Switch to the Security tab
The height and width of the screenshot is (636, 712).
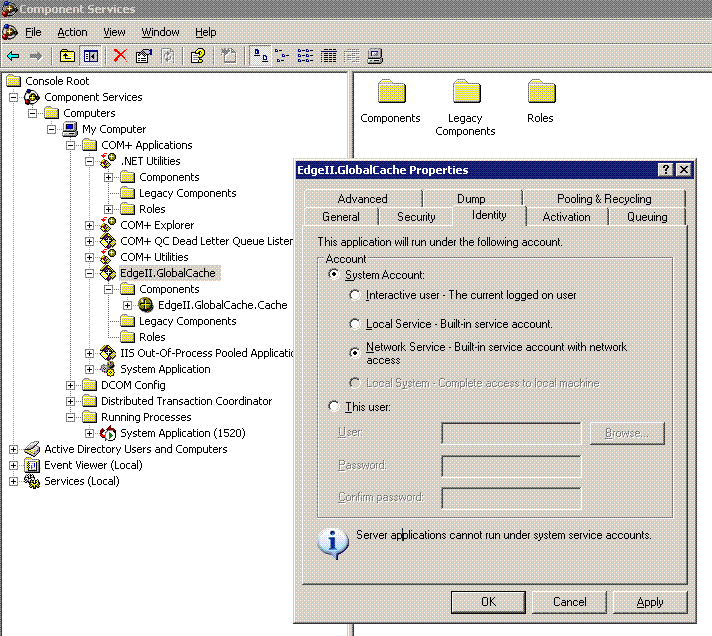click(x=416, y=217)
